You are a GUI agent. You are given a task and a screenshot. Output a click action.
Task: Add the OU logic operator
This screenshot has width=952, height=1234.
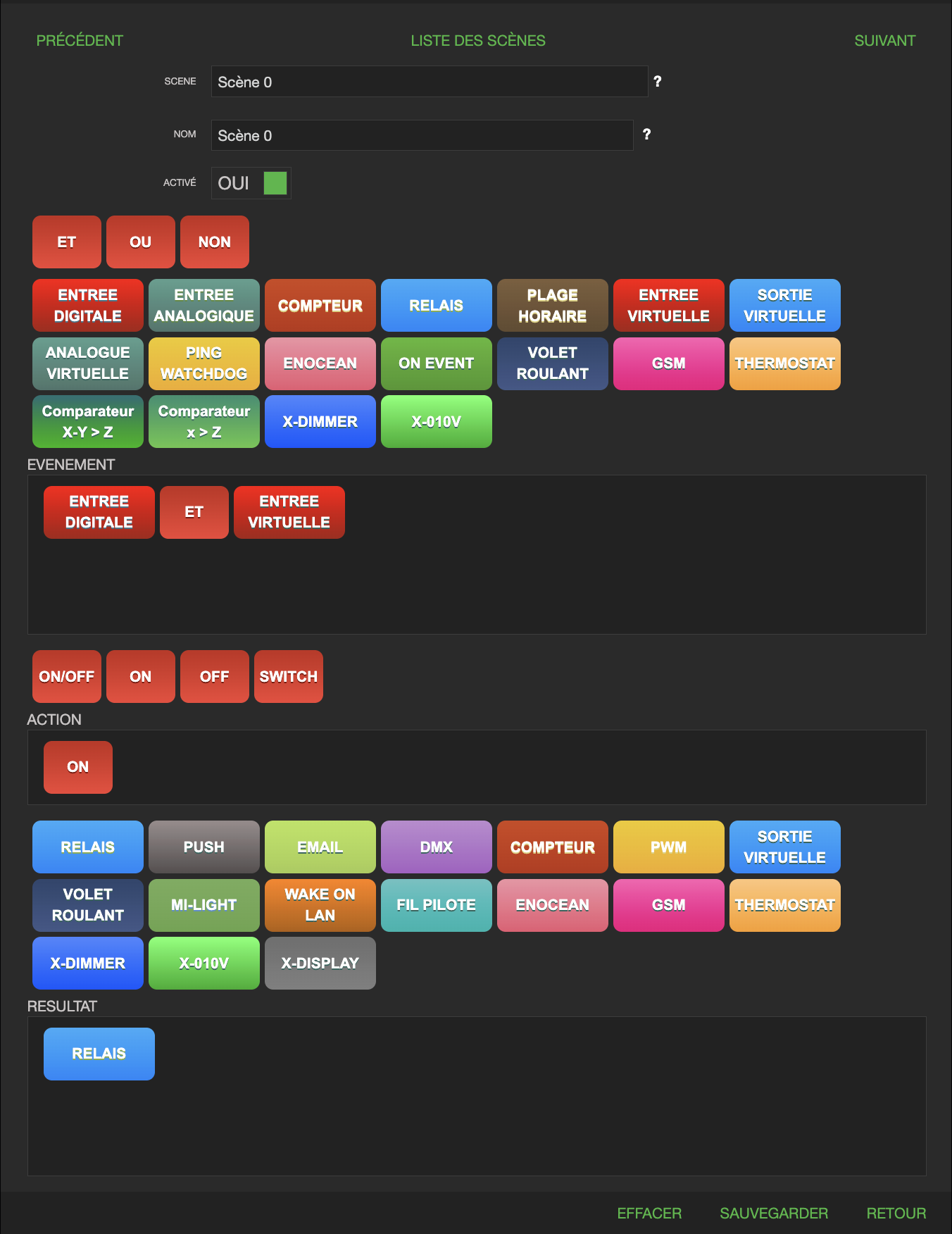click(x=140, y=242)
